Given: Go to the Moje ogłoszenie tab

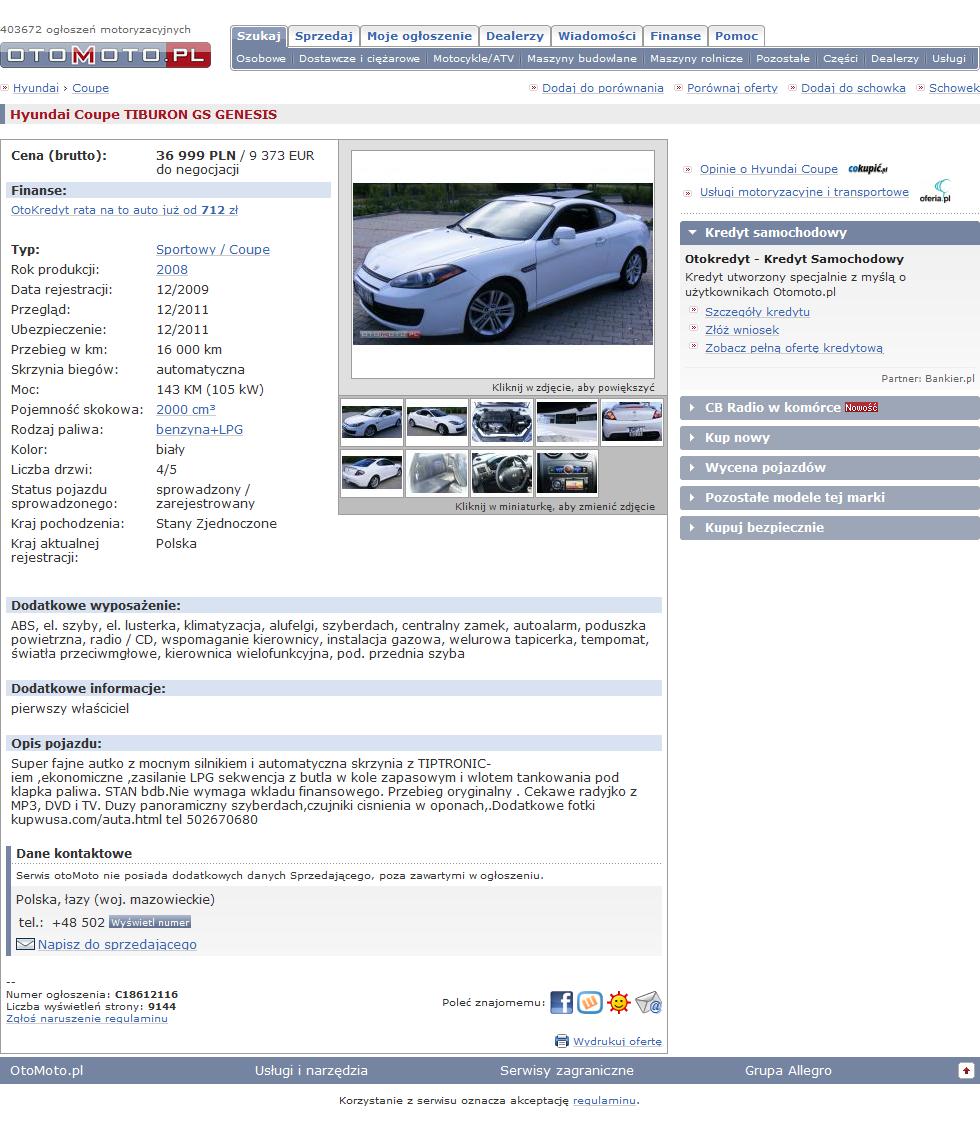Looking at the screenshot, I should pos(419,36).
